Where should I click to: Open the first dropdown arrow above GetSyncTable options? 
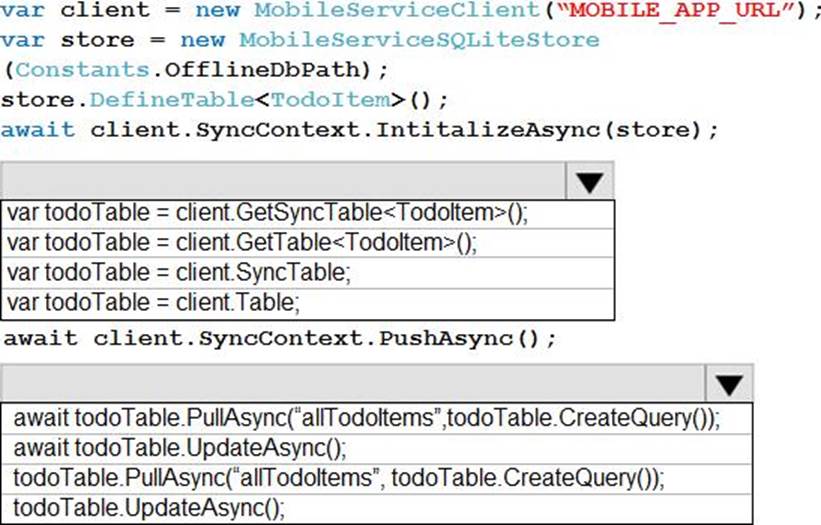click(x=590, y=181)
